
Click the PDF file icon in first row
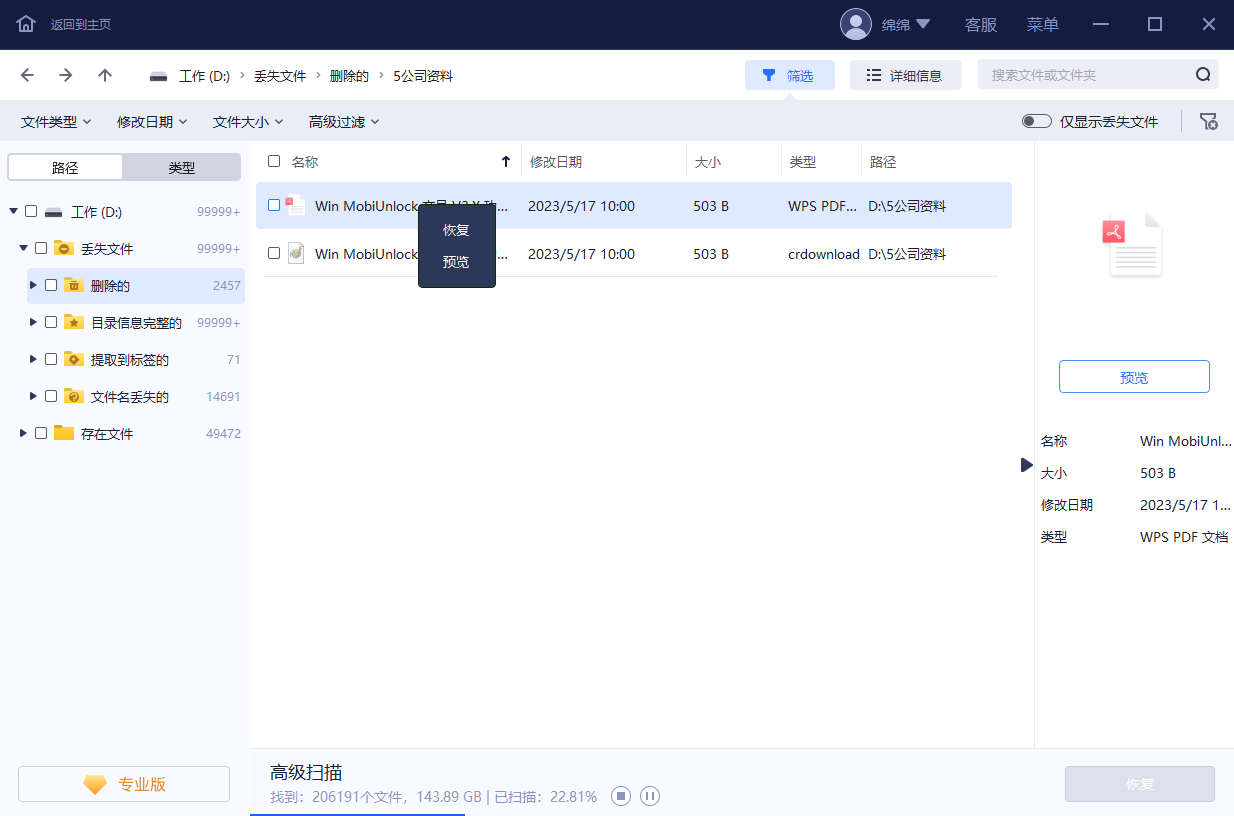(295, 205)
